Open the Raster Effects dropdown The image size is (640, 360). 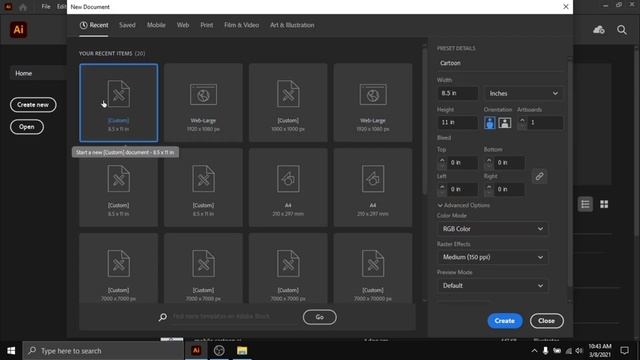[x=493, y=257]
